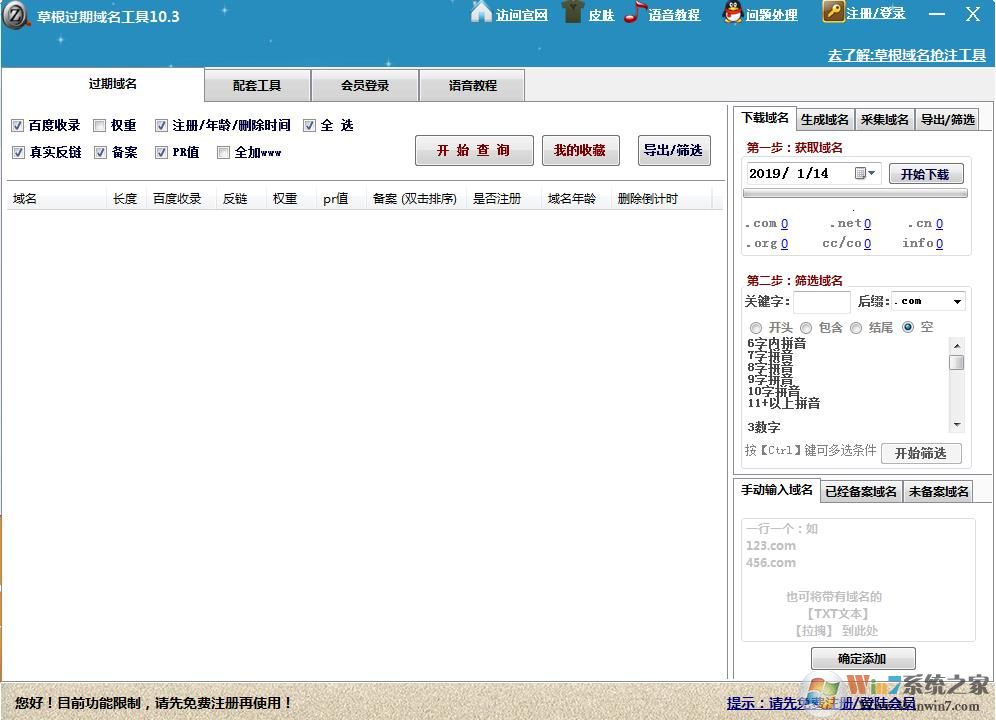
Task: Open the 皮肤 skin shirt icon
Action: [x=572, y=13]
